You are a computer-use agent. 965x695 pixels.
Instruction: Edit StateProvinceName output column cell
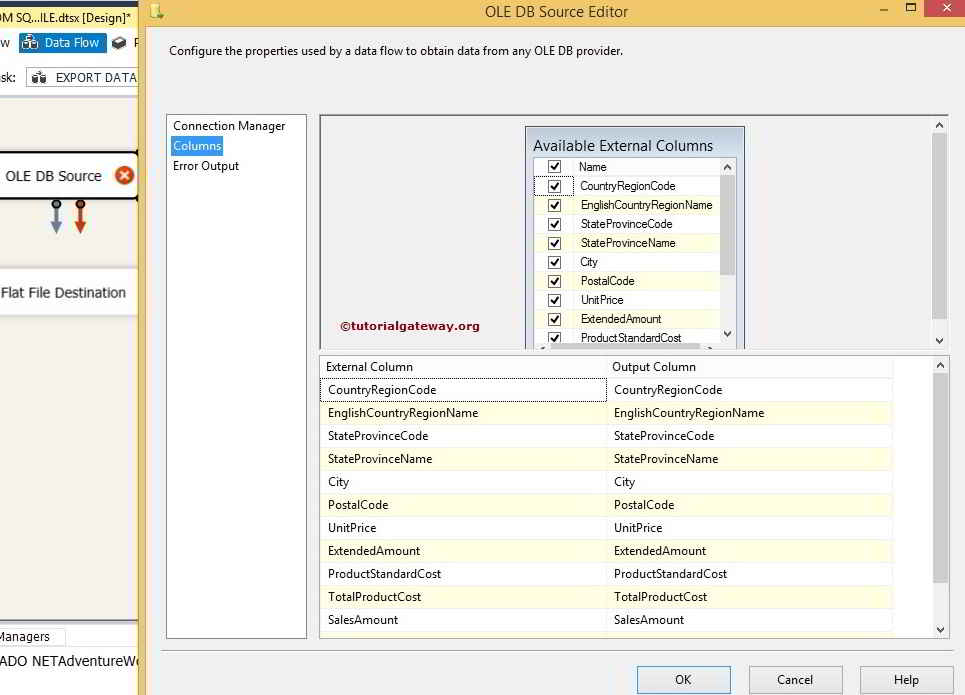point(749,459)
